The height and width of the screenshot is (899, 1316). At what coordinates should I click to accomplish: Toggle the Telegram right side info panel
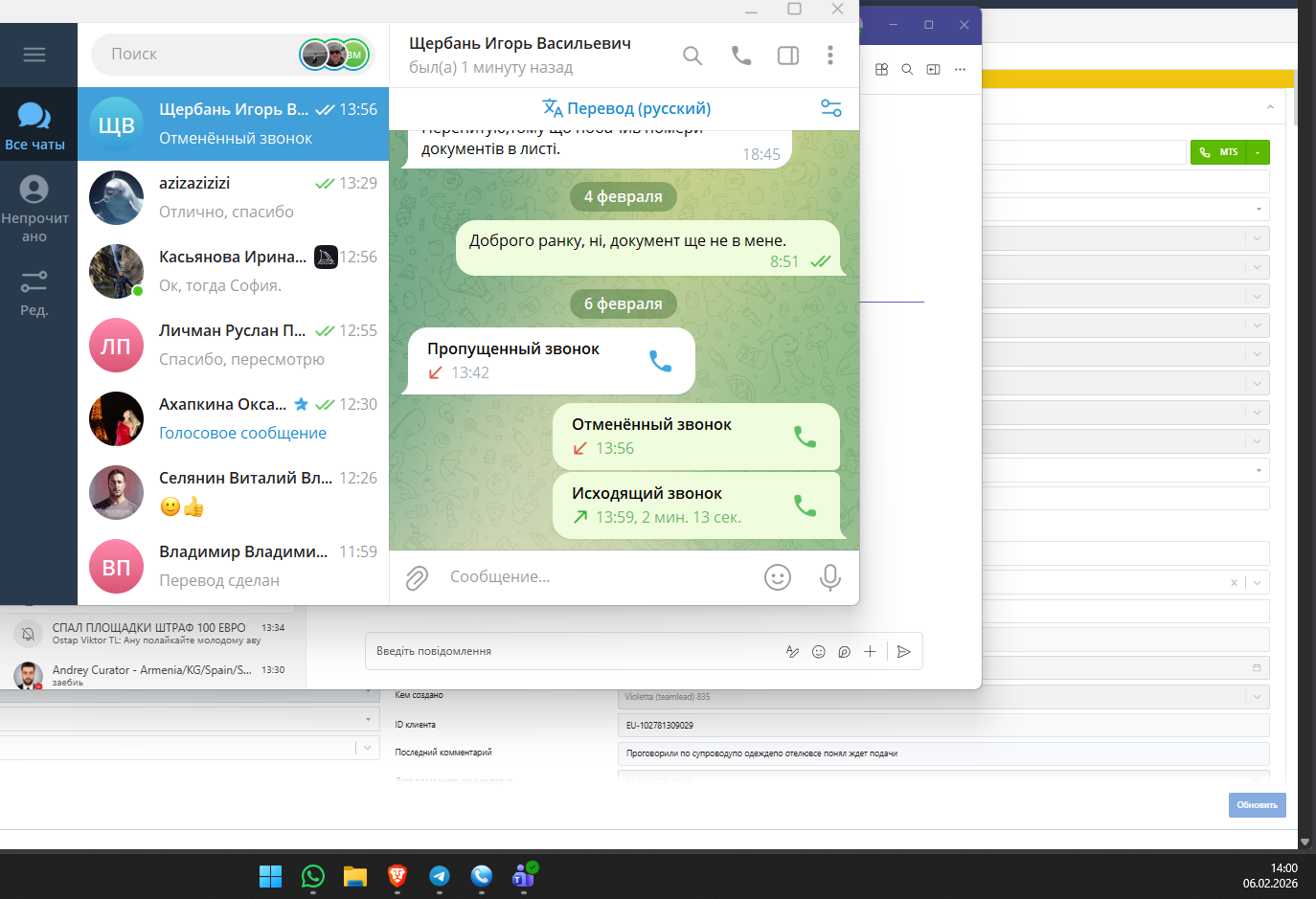pos(788,56)
